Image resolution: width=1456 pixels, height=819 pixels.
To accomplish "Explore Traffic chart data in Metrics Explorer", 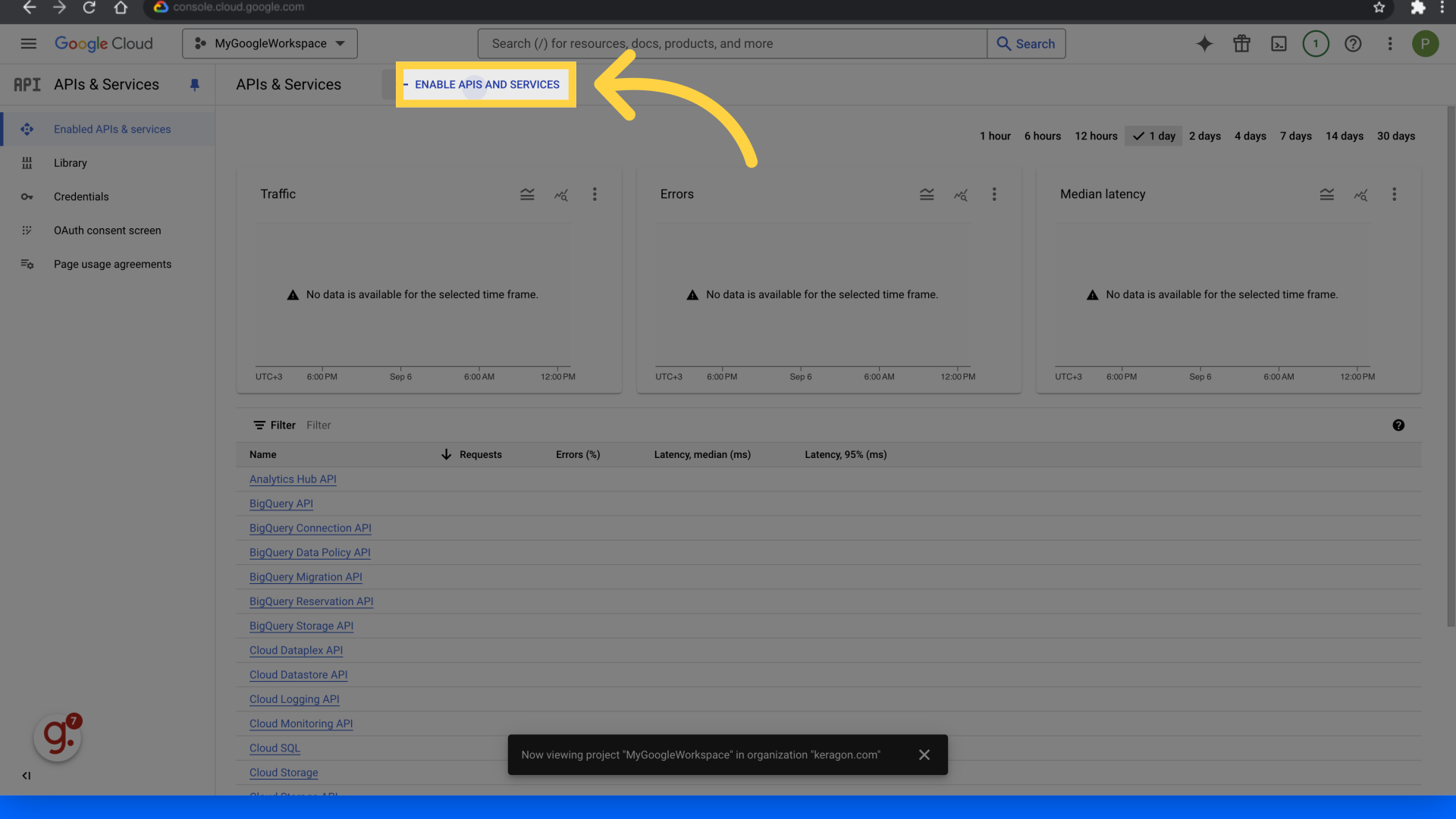I will [561, 195].
